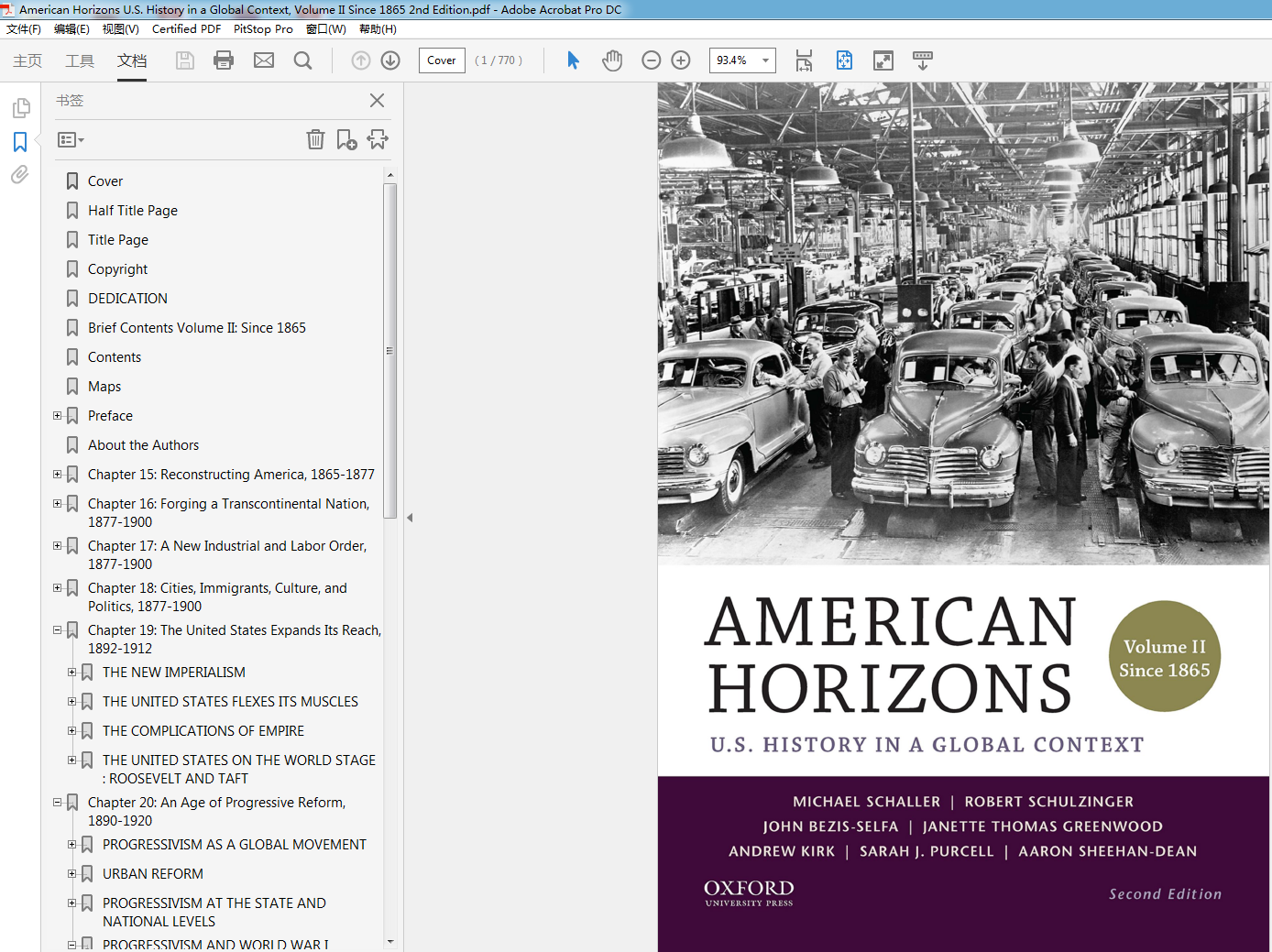Open the attachments paperclip panel
This screenshot has height=952, width=1272.
pyautogui.click(x=20, y=174)
